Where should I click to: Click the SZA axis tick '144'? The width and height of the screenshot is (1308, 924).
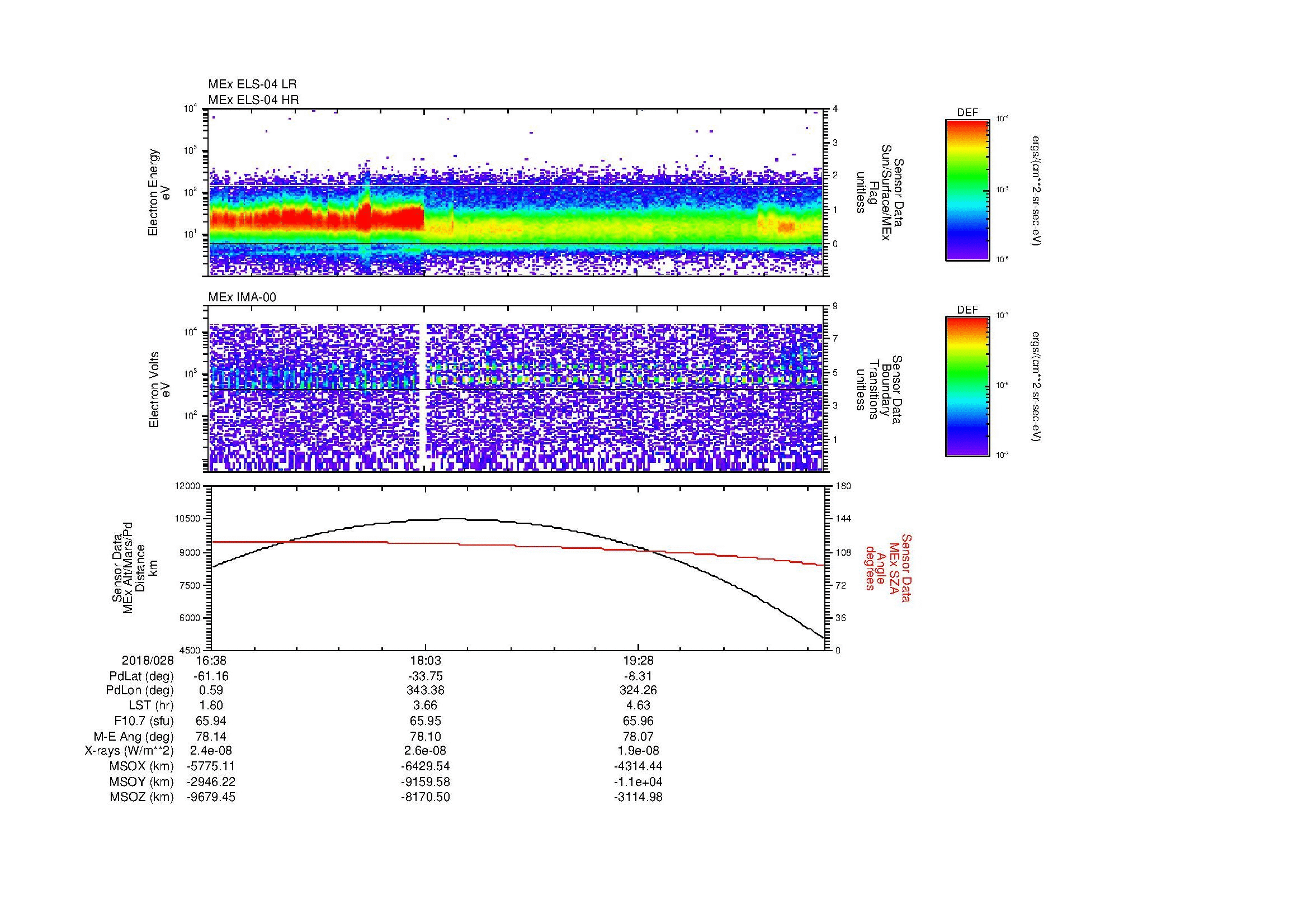point(843,519)
